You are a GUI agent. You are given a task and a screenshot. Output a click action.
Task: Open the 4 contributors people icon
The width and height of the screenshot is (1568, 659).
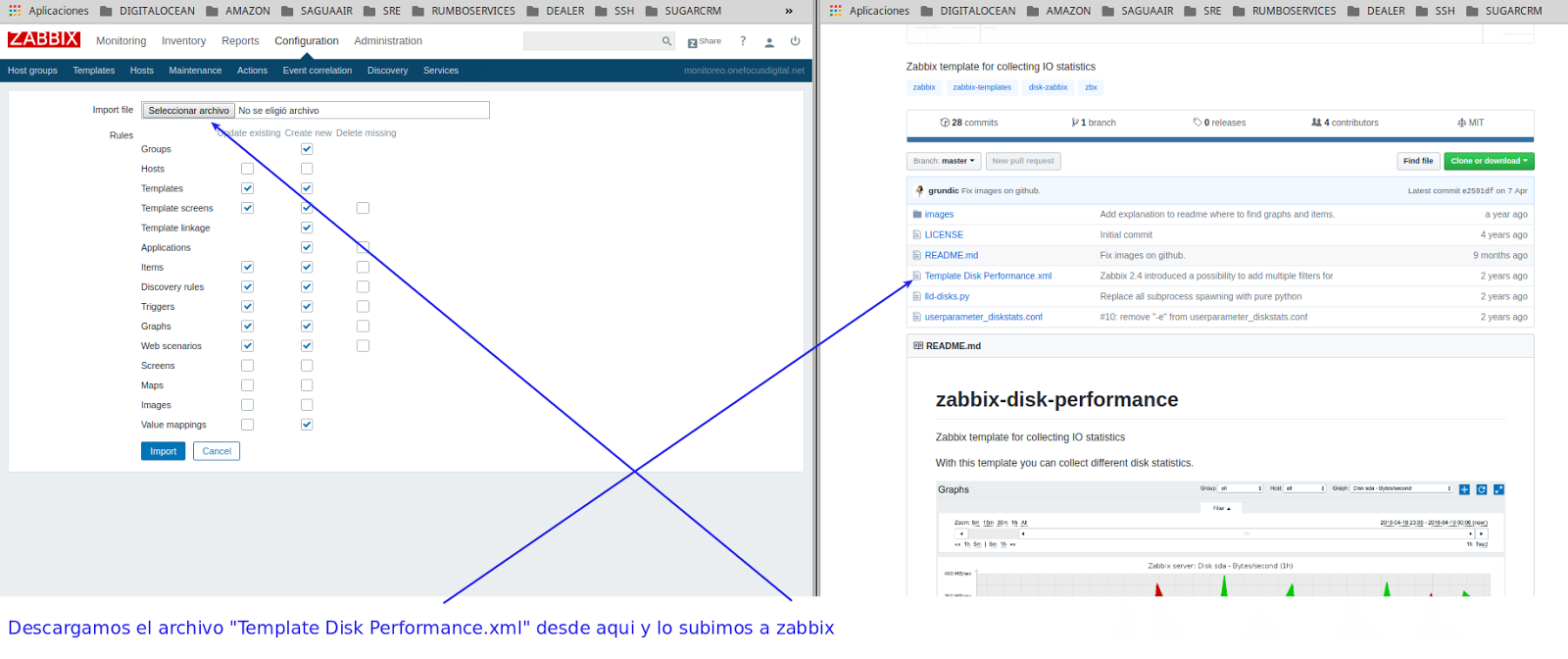click(1316, 123)
